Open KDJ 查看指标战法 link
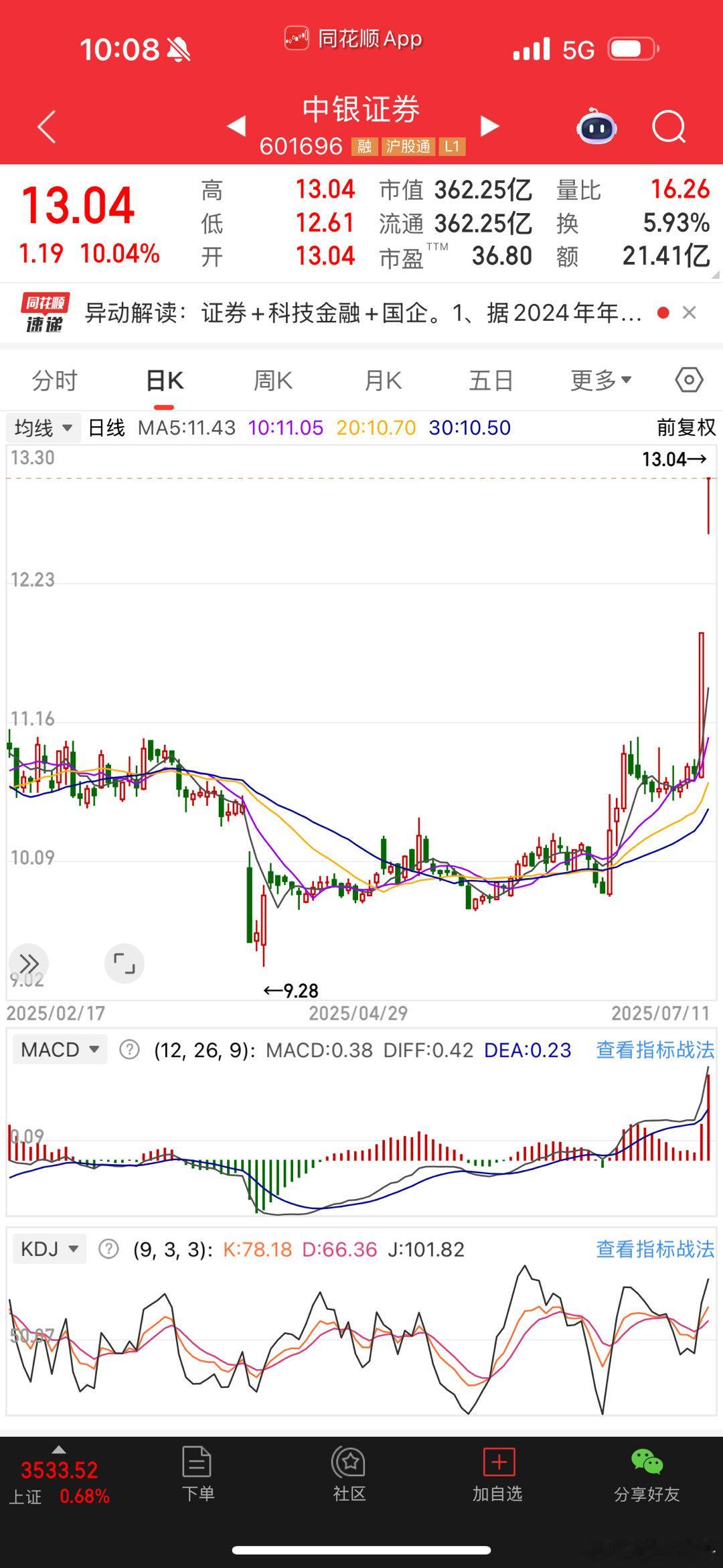This screenshot has width=723, height=1568. point(655,1249)
